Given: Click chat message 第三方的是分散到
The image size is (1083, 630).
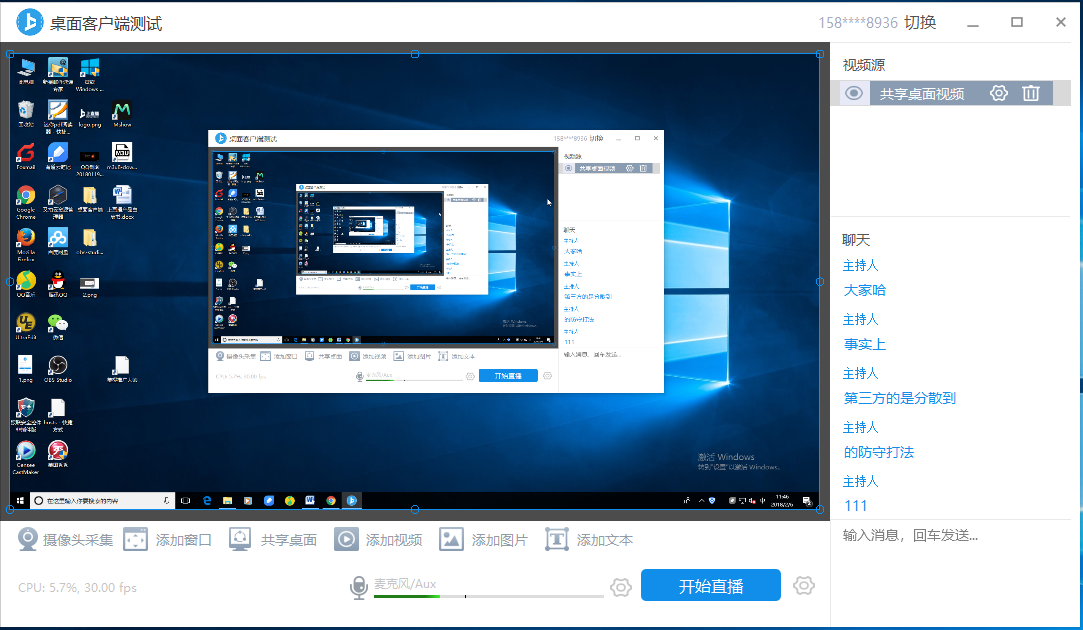Looking at the screenshot, I should coord(899,398).
